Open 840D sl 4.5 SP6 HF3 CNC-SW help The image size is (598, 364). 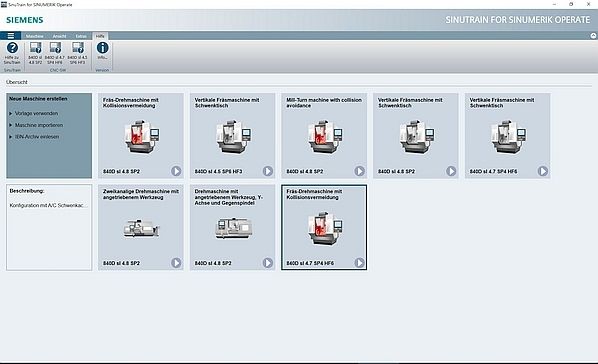tap(77, 53)
